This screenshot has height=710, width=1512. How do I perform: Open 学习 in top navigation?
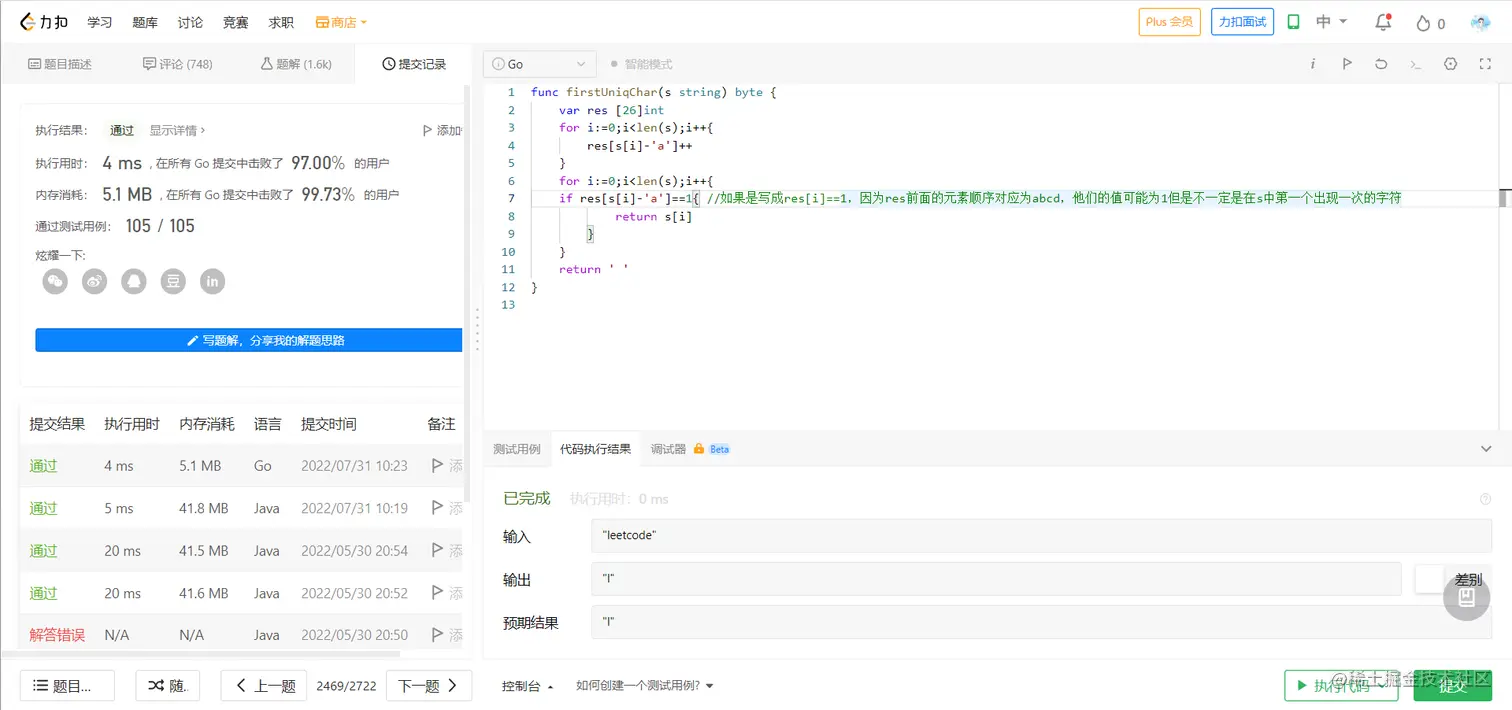(x=100, y=22)
